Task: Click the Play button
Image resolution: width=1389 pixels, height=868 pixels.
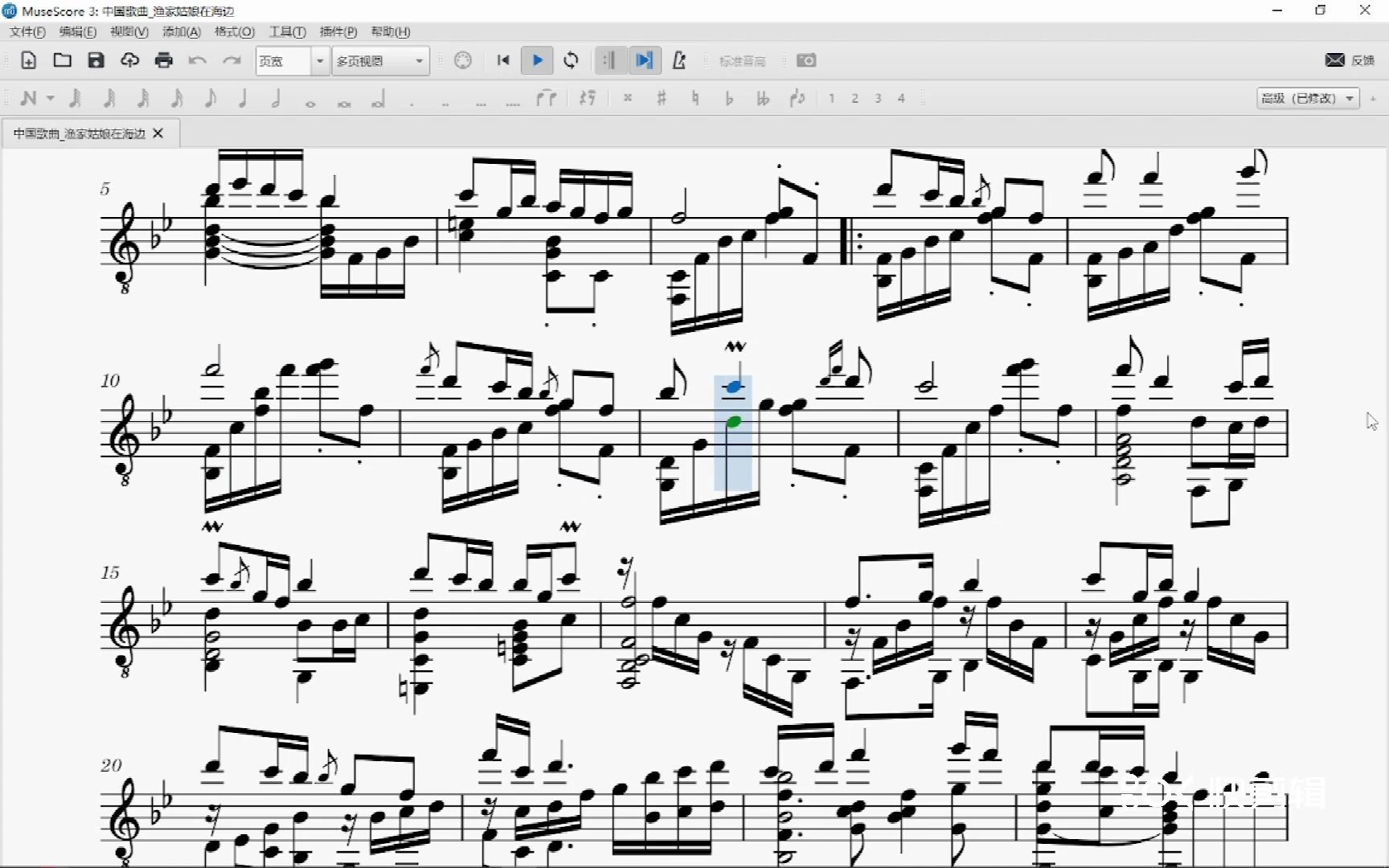Action: [x=537, y=60]
